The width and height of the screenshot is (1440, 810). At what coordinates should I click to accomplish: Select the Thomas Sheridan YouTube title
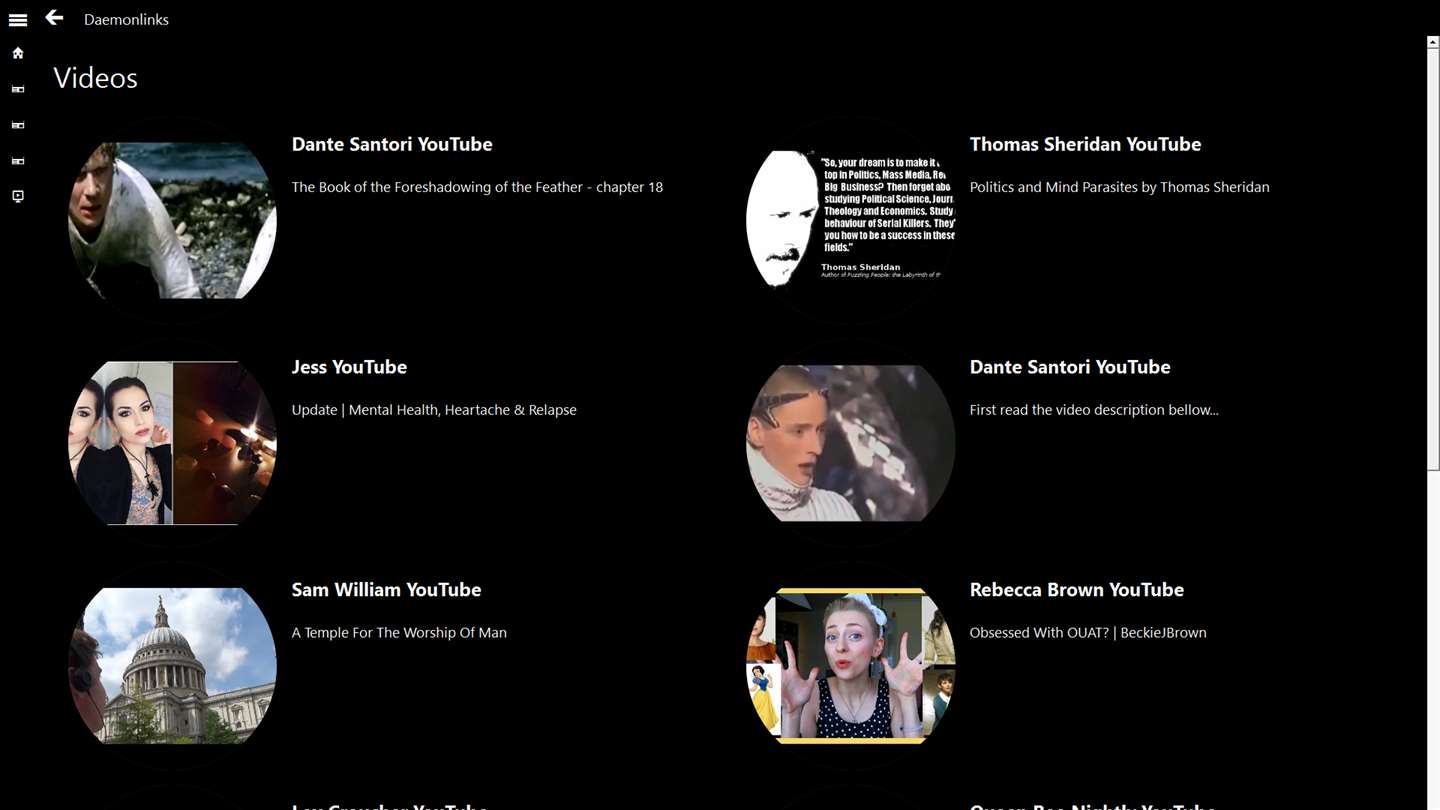1085,144
